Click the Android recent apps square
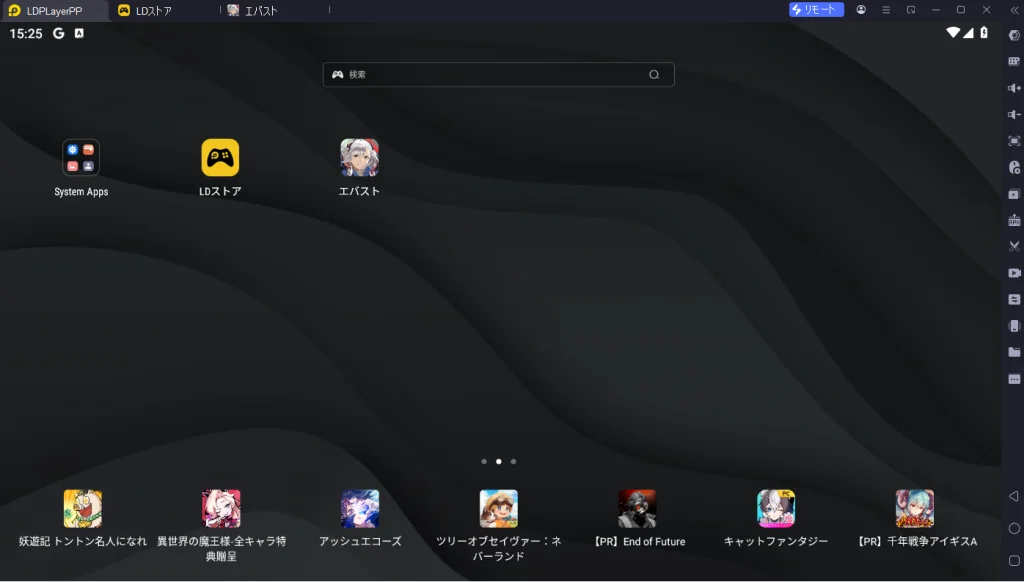The image size is (1024, 582). [x=1014, y=560]
